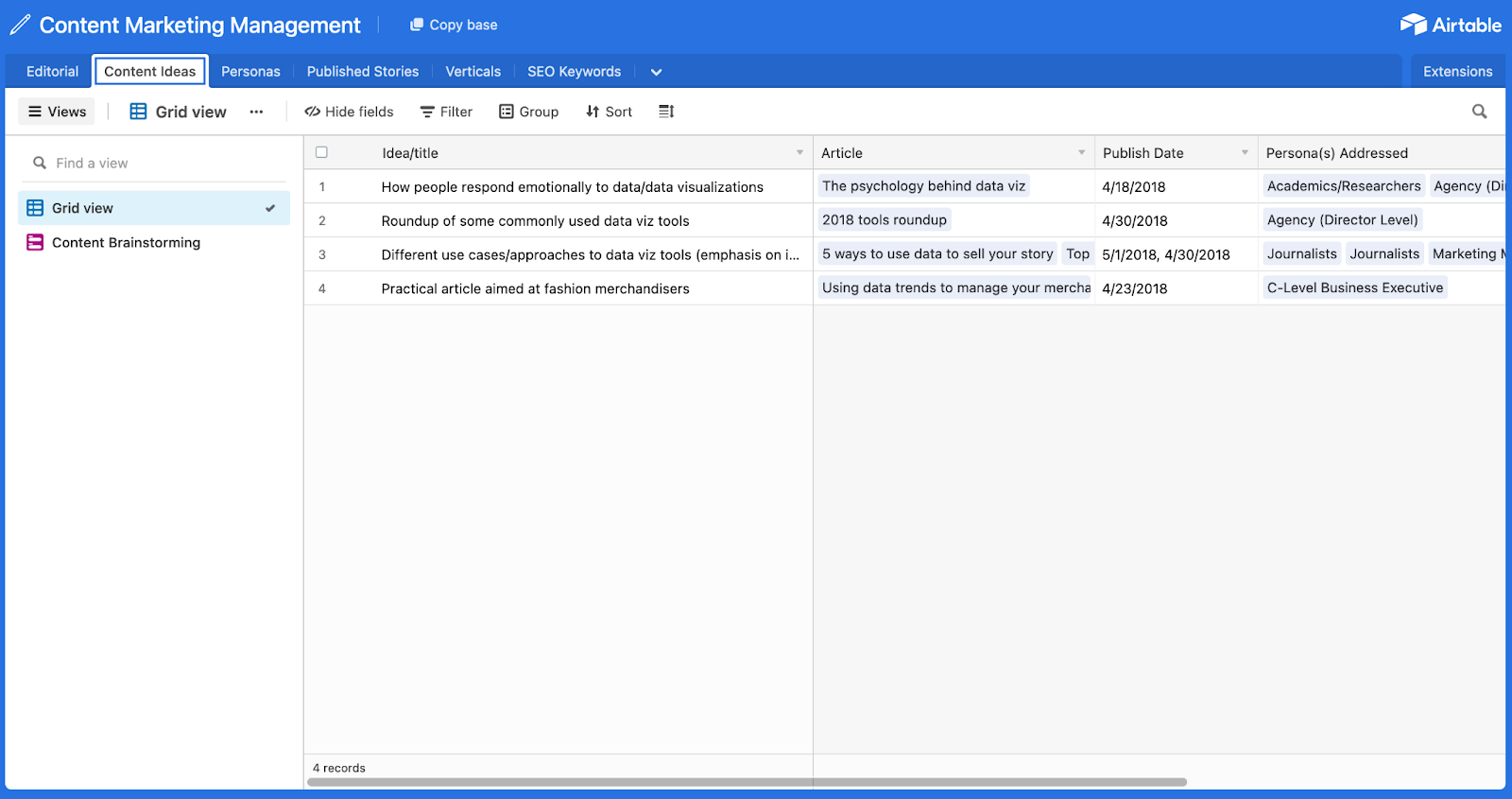Open 'The psychology behind data viz' link
This screenshot has height=799, width=1512.
923,186
